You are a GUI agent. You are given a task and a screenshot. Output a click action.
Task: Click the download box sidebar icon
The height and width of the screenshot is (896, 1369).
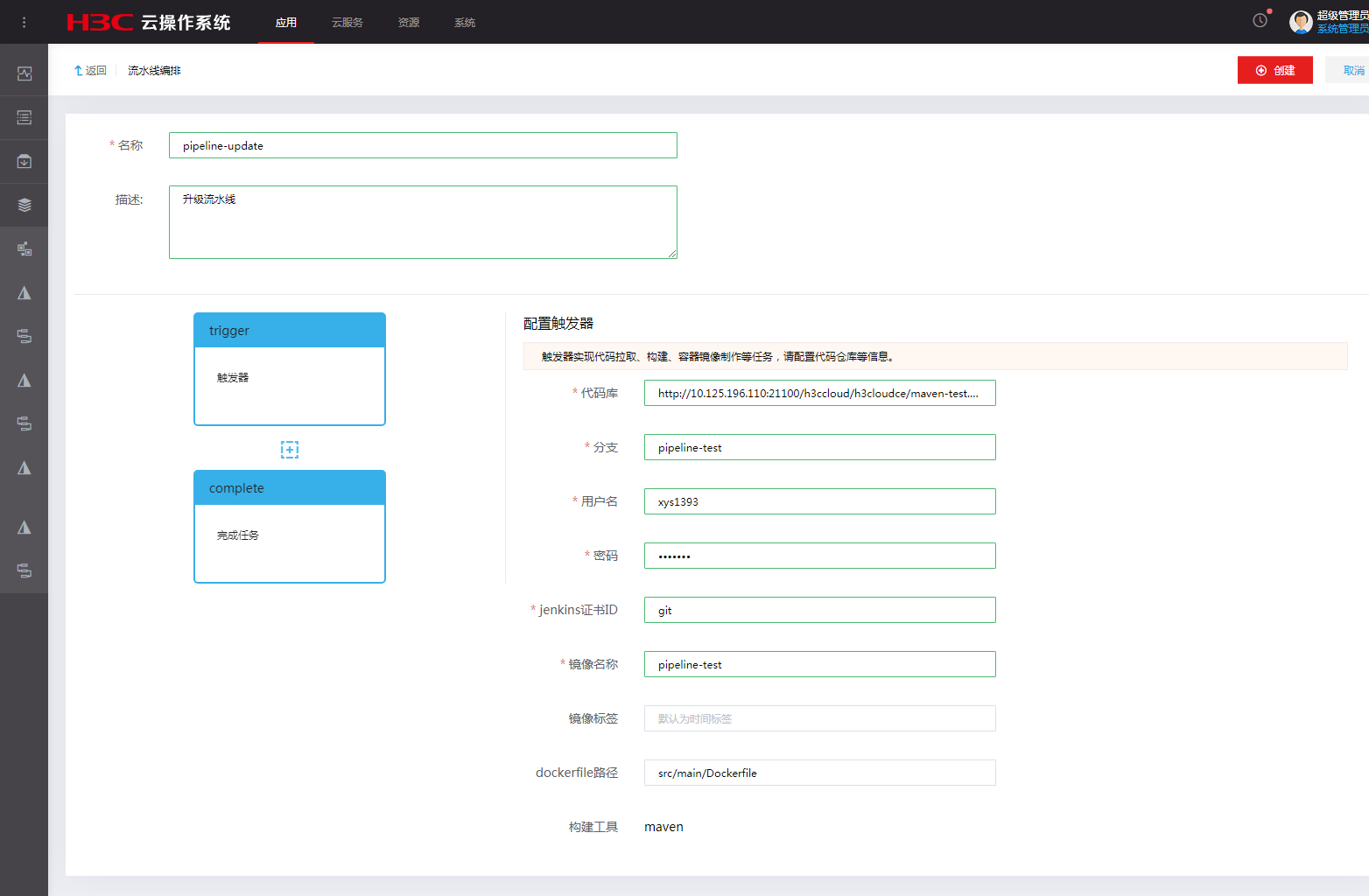[25, 161]
